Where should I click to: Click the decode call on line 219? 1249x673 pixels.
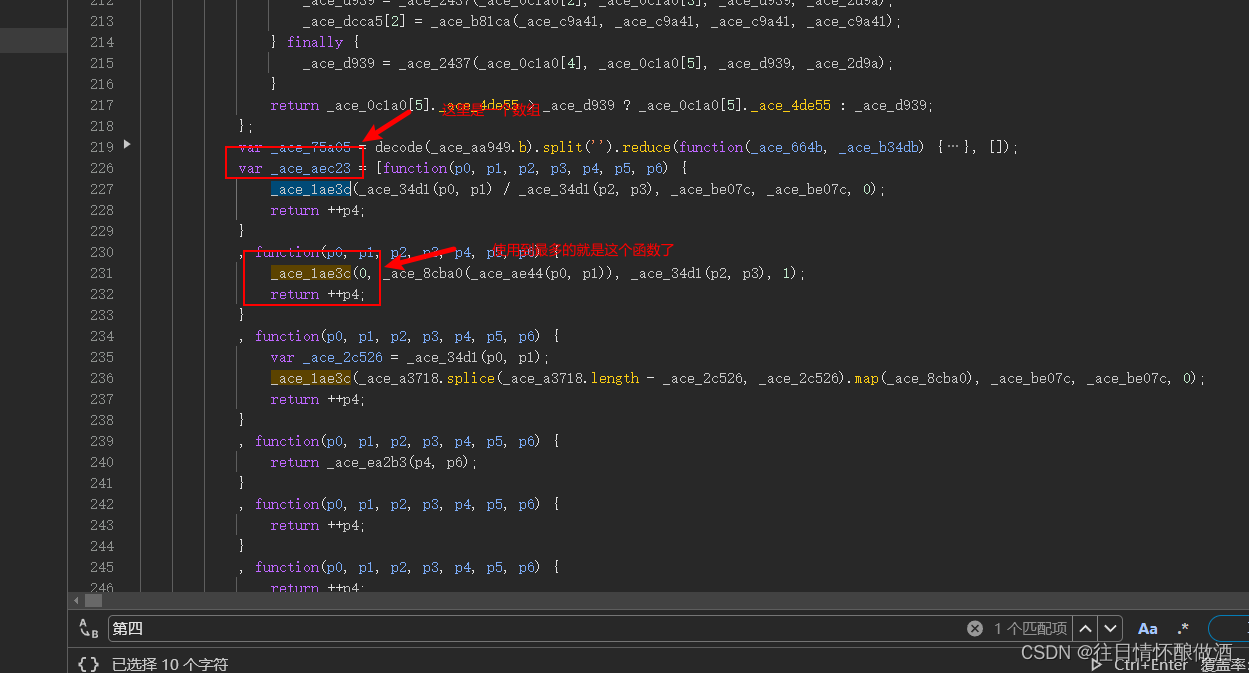tap(399, 147)
